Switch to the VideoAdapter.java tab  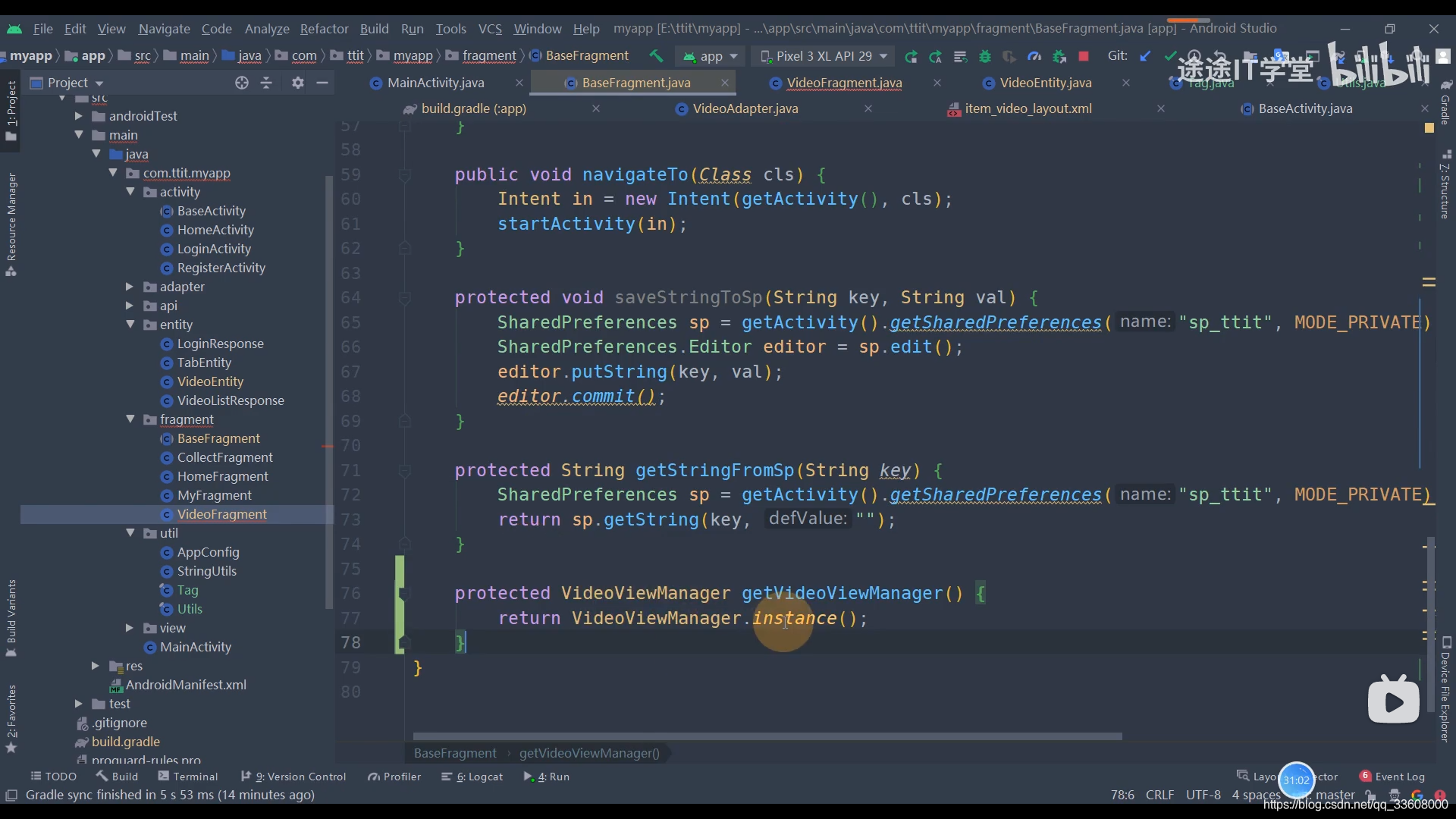tap(745, 108)
